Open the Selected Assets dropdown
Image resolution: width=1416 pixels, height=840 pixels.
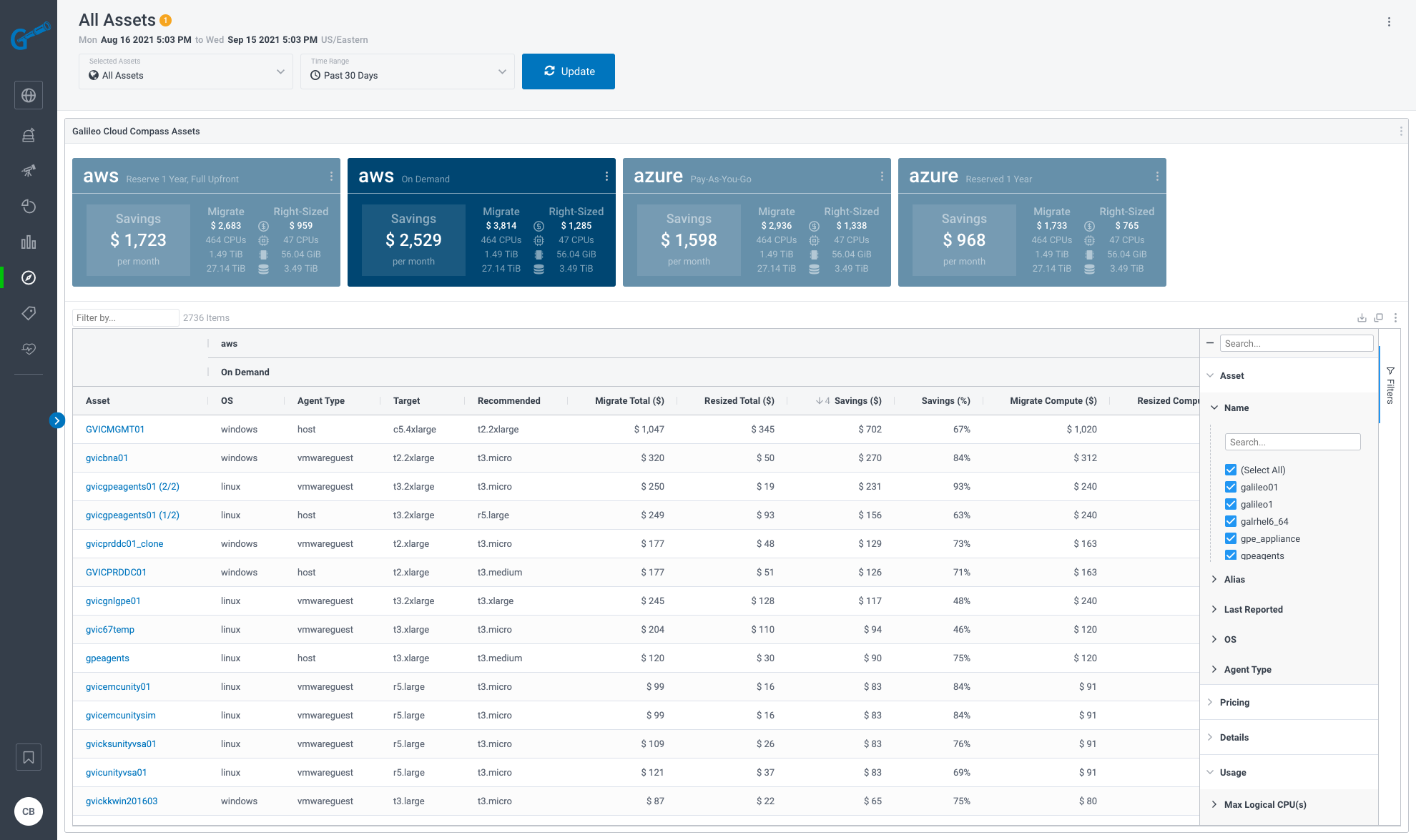186,71
